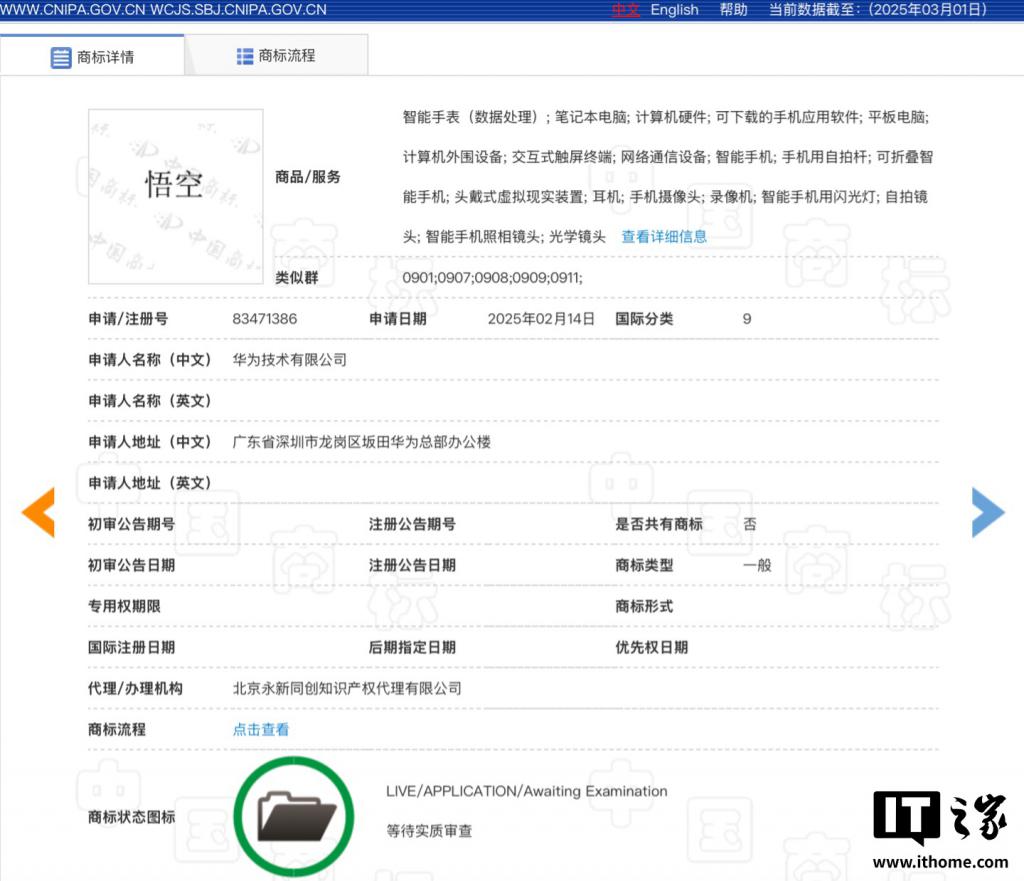Switch language to 中文
The image size is (1024, 881).
coord(626,10)
